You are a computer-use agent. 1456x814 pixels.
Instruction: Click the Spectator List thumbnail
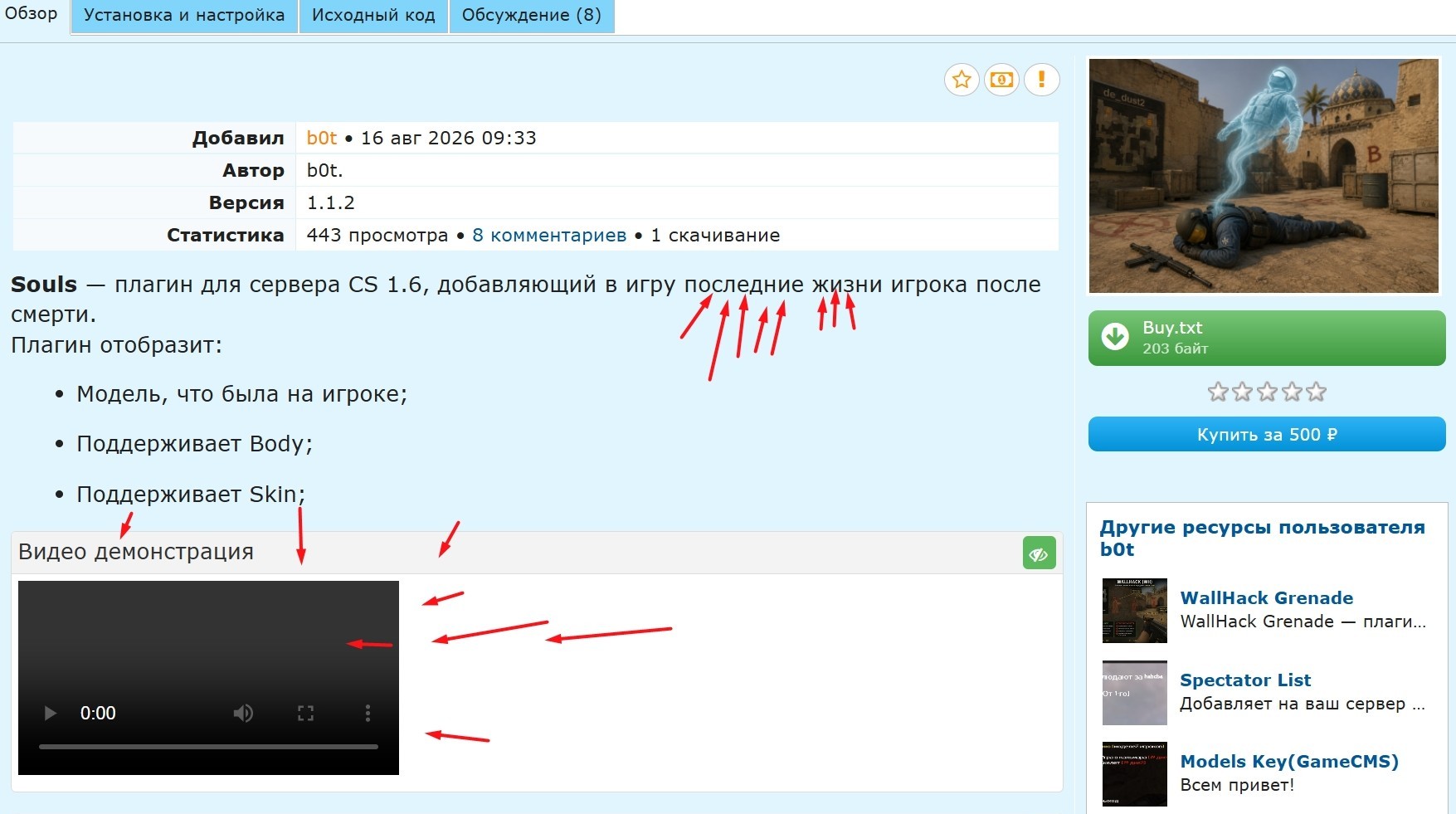click(x=1134, y=692)
